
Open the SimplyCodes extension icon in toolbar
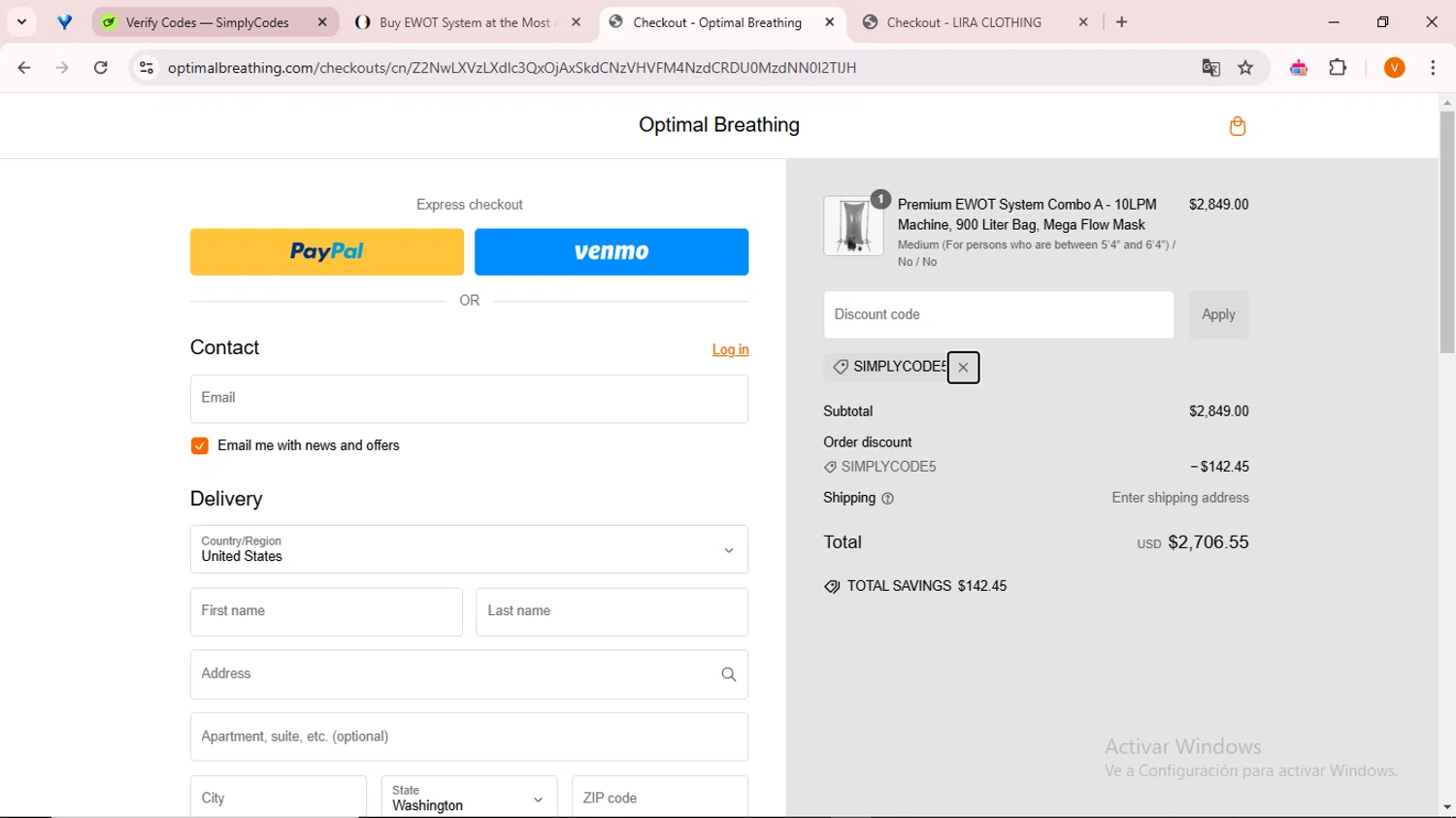click(1299, 68)
